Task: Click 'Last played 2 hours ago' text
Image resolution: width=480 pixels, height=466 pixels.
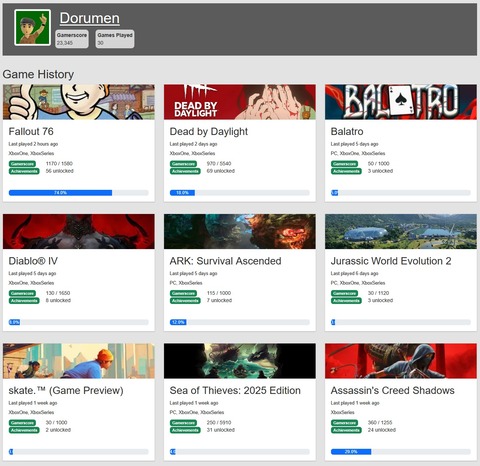Action: [x=33, y=144]
